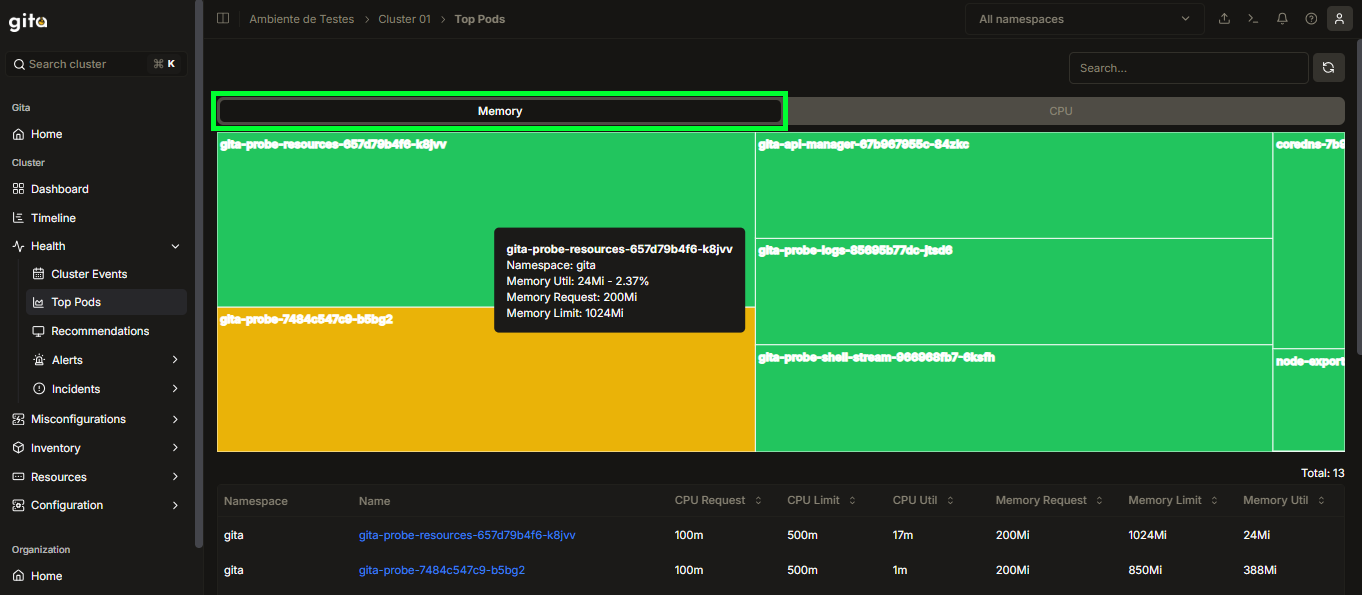Collapse the Health section chevron
This screenshot has width=1362, height=595.
pos(176,246)
